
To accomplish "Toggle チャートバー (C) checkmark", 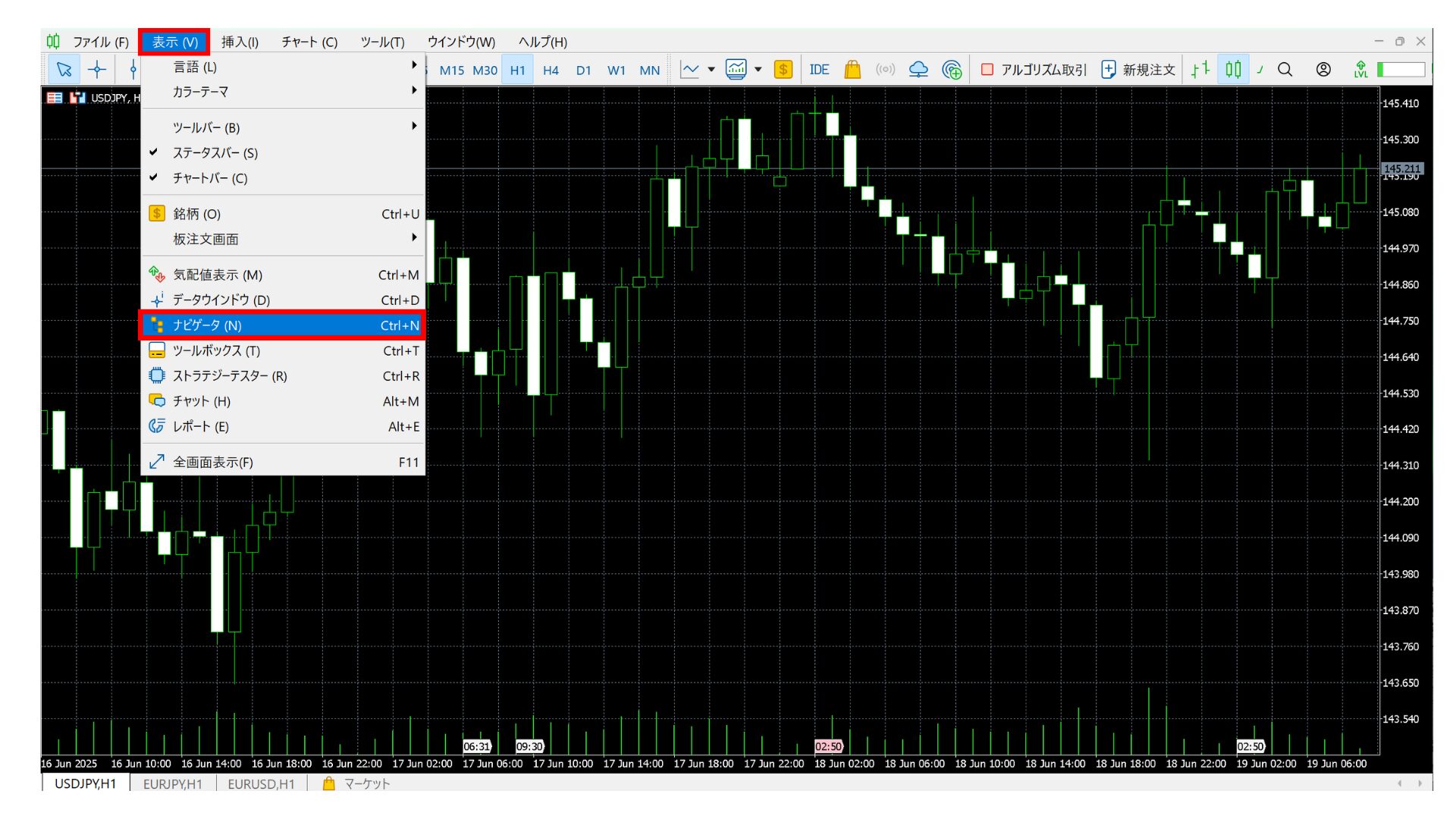I will pyautogui.click(x=210, y=178).
